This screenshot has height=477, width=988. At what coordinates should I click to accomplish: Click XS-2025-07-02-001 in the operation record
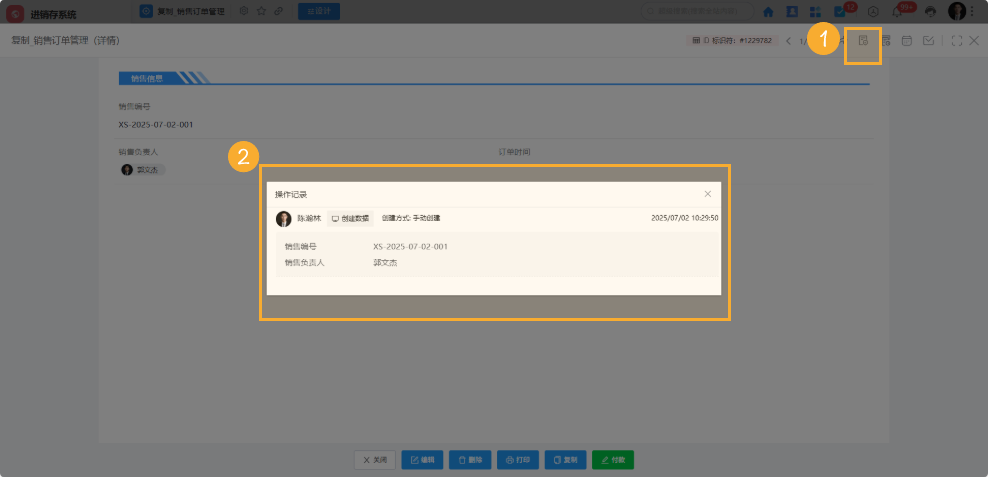(410, 246)
